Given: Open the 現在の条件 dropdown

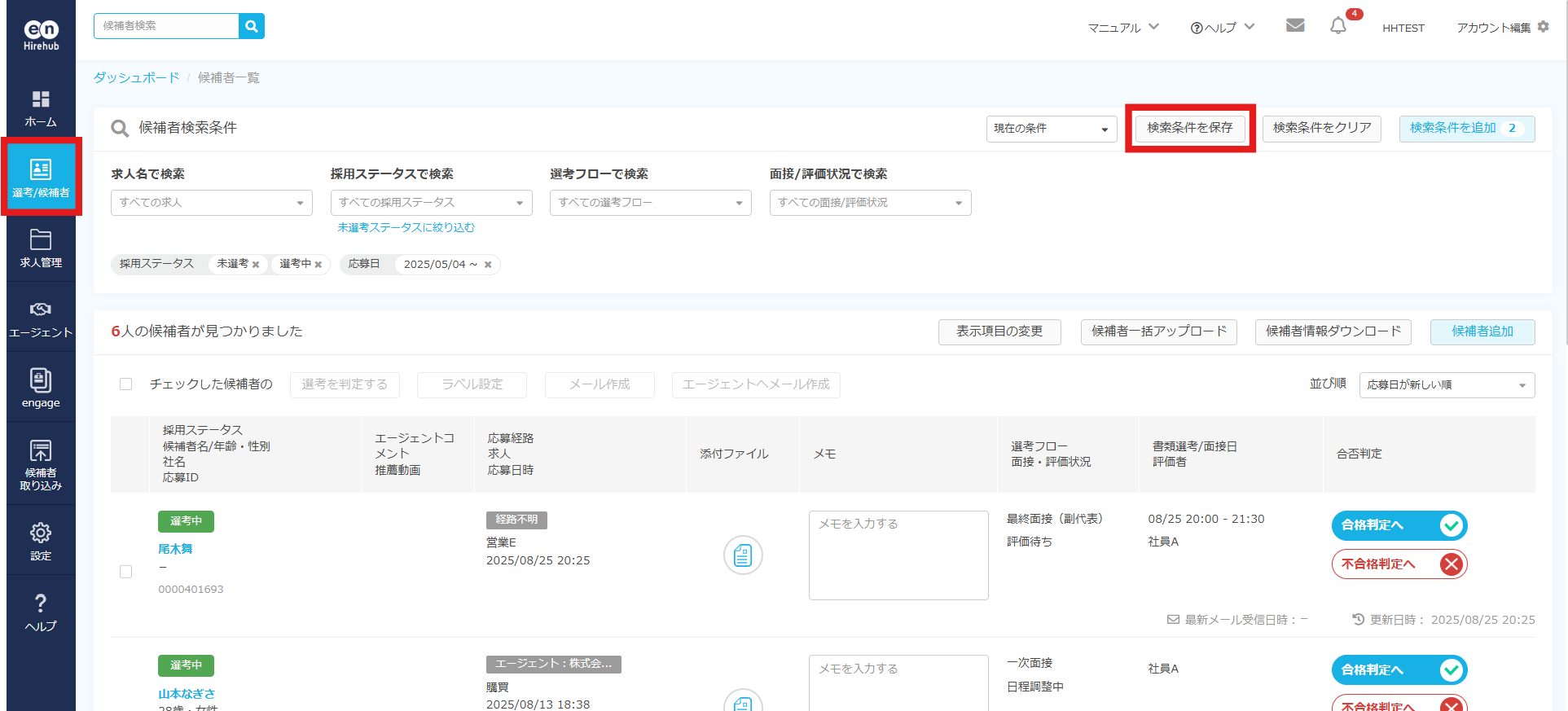Looking at the screenshot, I should point(1051,129).
